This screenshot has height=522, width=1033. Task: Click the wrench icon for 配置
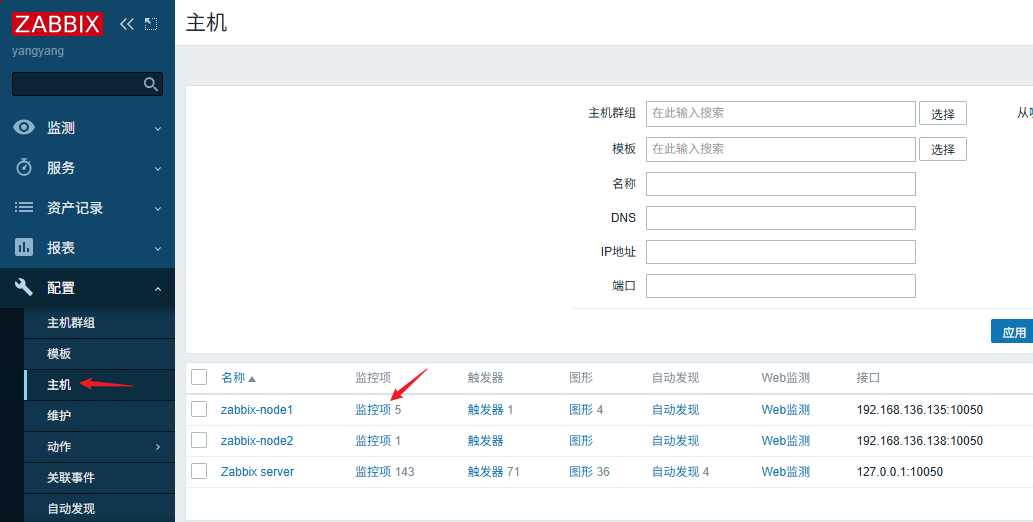(x=24, y=287)
